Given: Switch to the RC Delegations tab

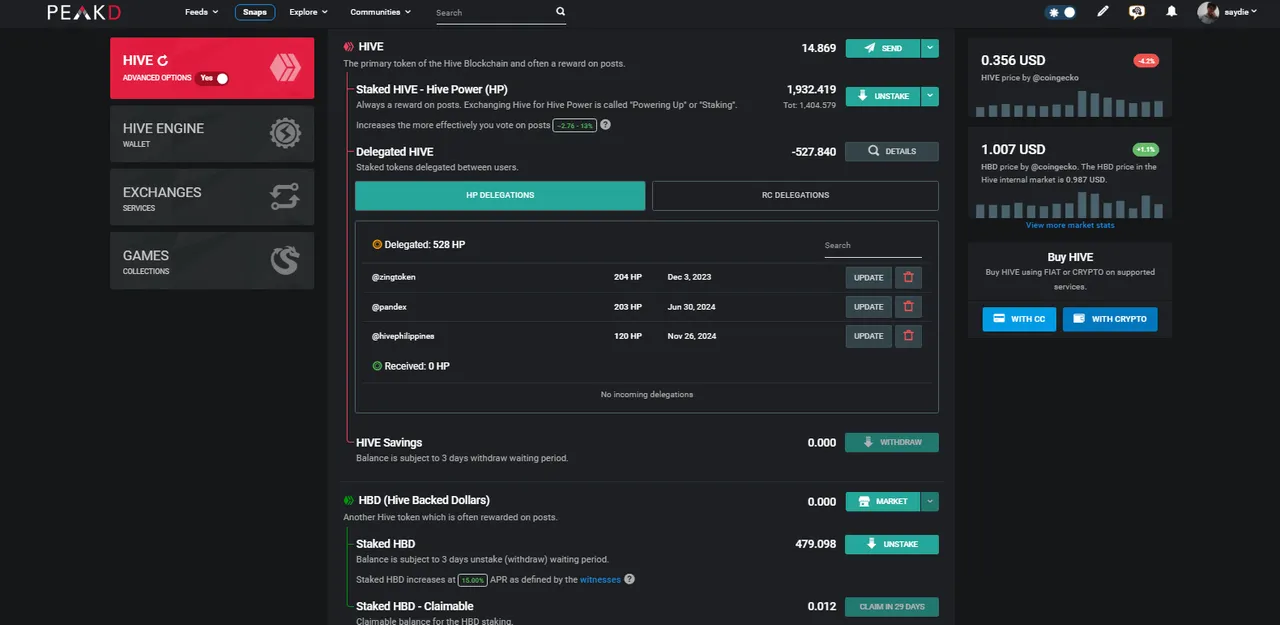Looking at the screenshot, I should [x=795, y=195].
